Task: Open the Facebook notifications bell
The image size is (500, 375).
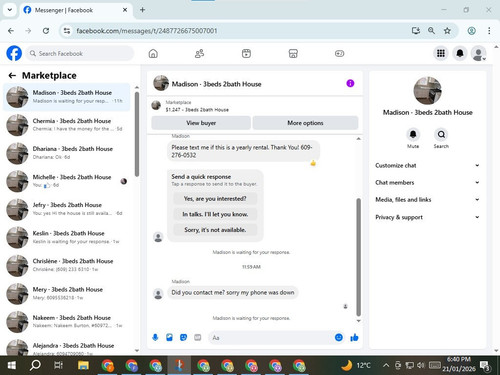Action: [x=460, y=53]
